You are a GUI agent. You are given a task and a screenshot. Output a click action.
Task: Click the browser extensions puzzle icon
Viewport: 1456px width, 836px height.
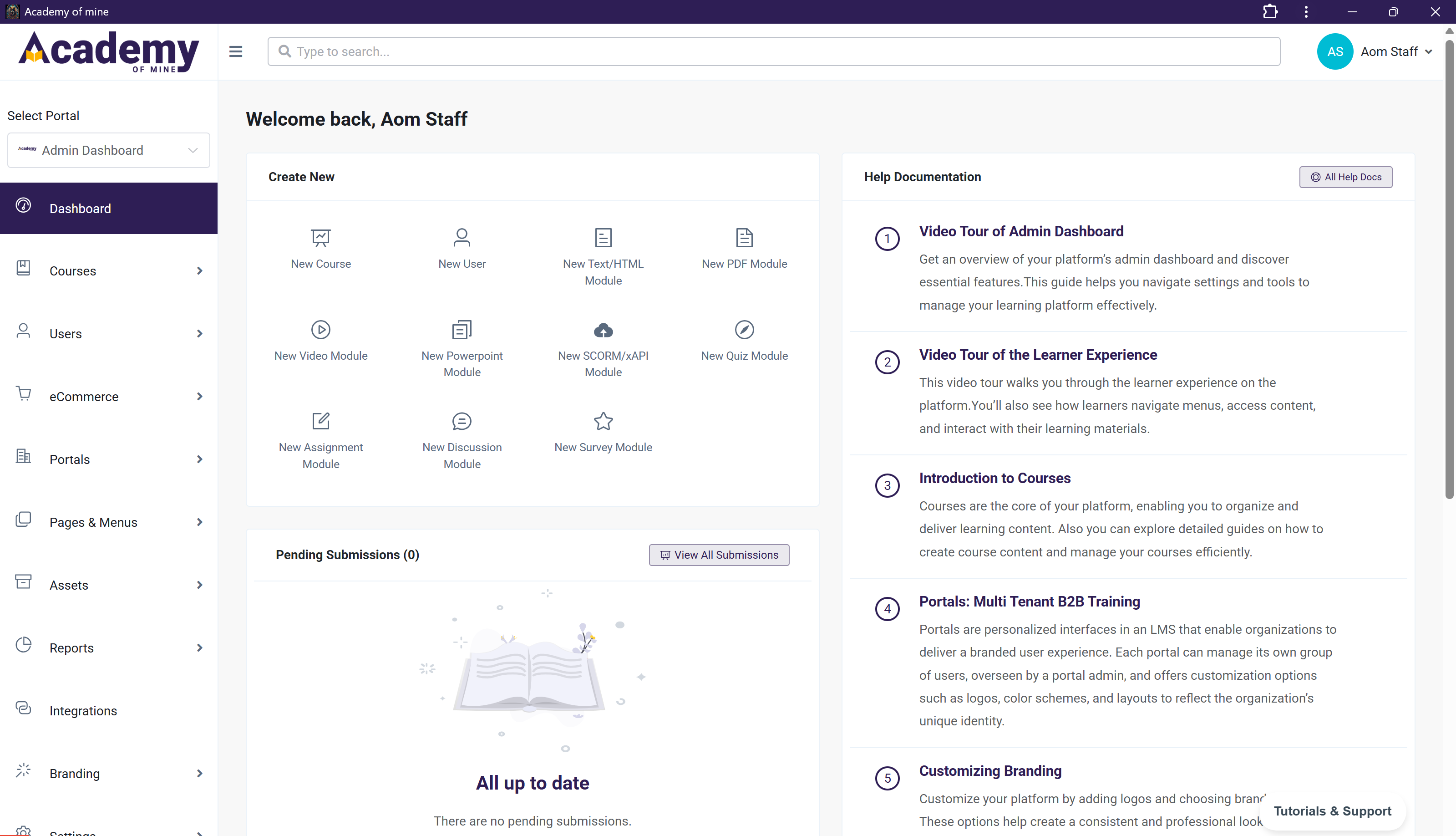coord(1269,11)
